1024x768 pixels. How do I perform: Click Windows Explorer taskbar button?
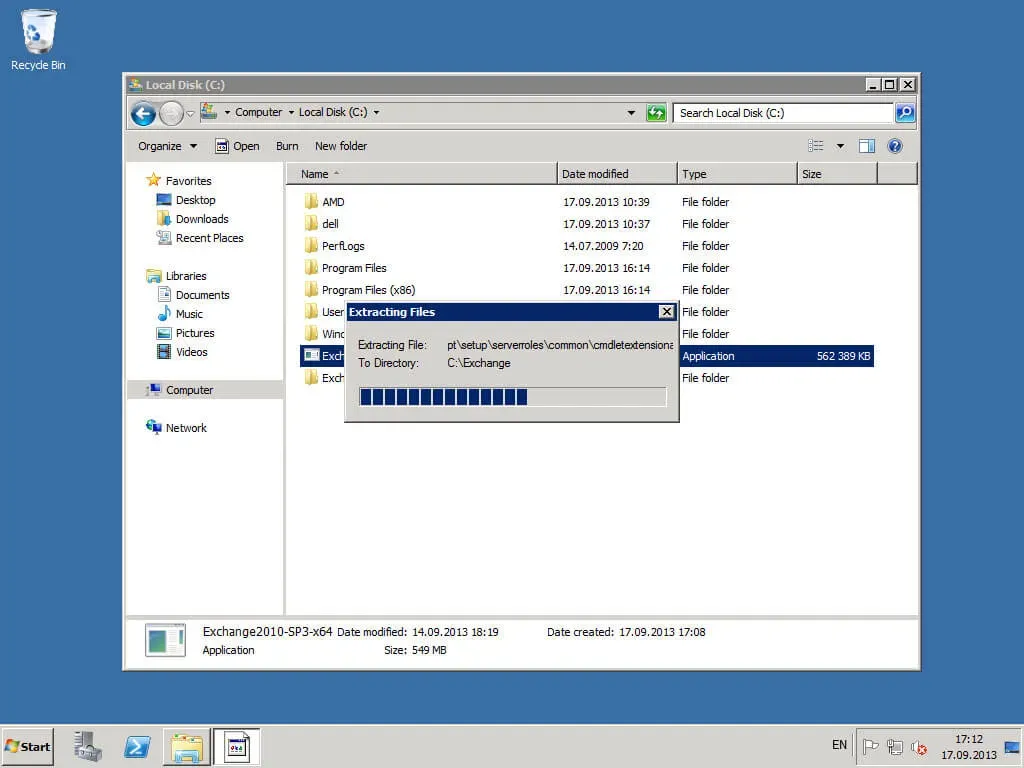[x=187, y=746]
